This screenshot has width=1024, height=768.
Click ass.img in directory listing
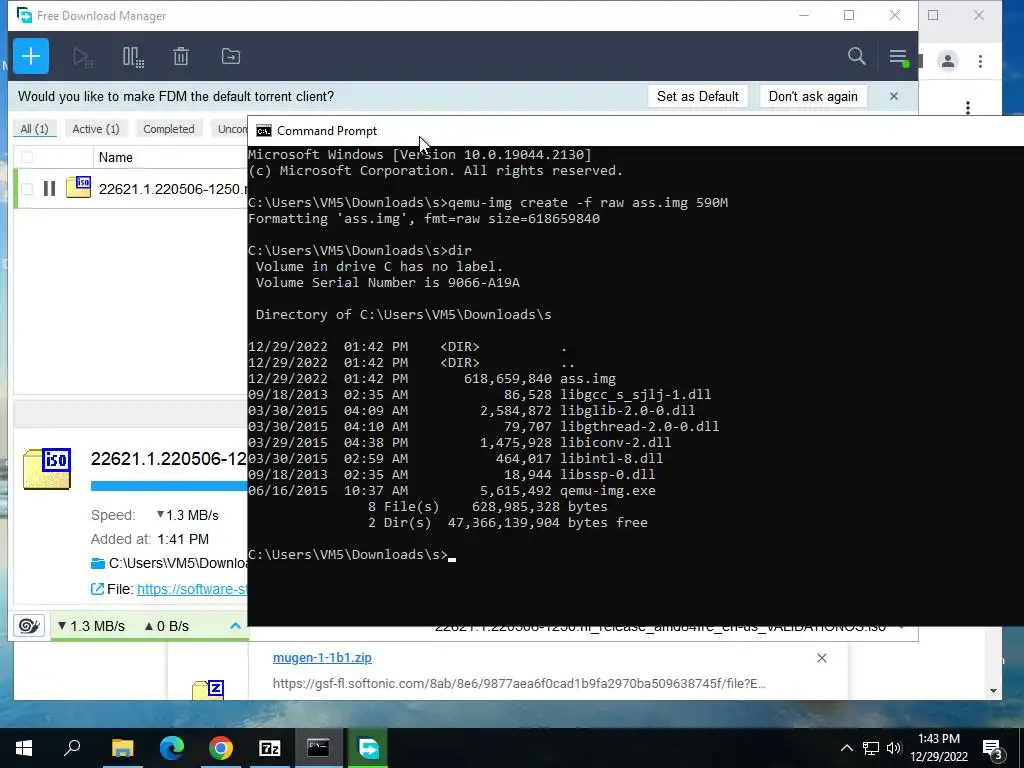click(588, 379)
